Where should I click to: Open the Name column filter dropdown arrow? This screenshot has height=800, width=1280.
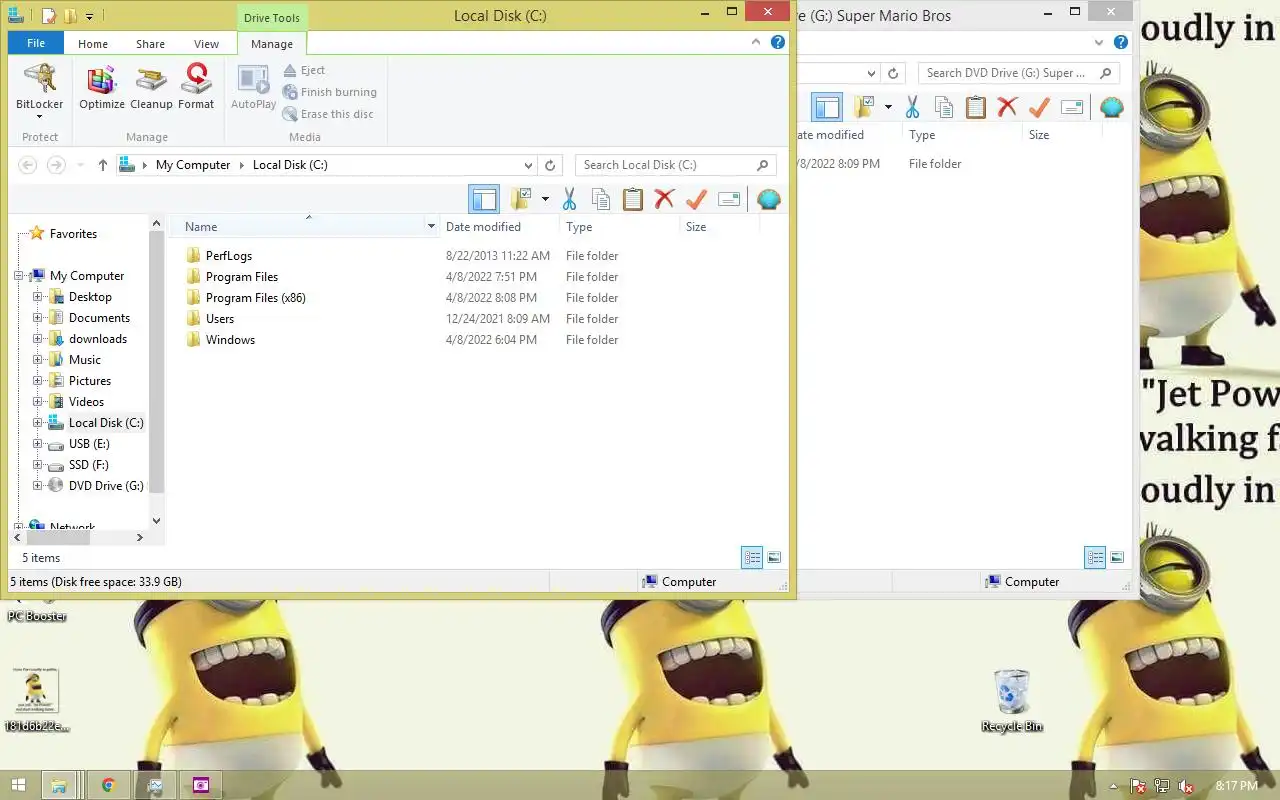(x=431, y=227)
